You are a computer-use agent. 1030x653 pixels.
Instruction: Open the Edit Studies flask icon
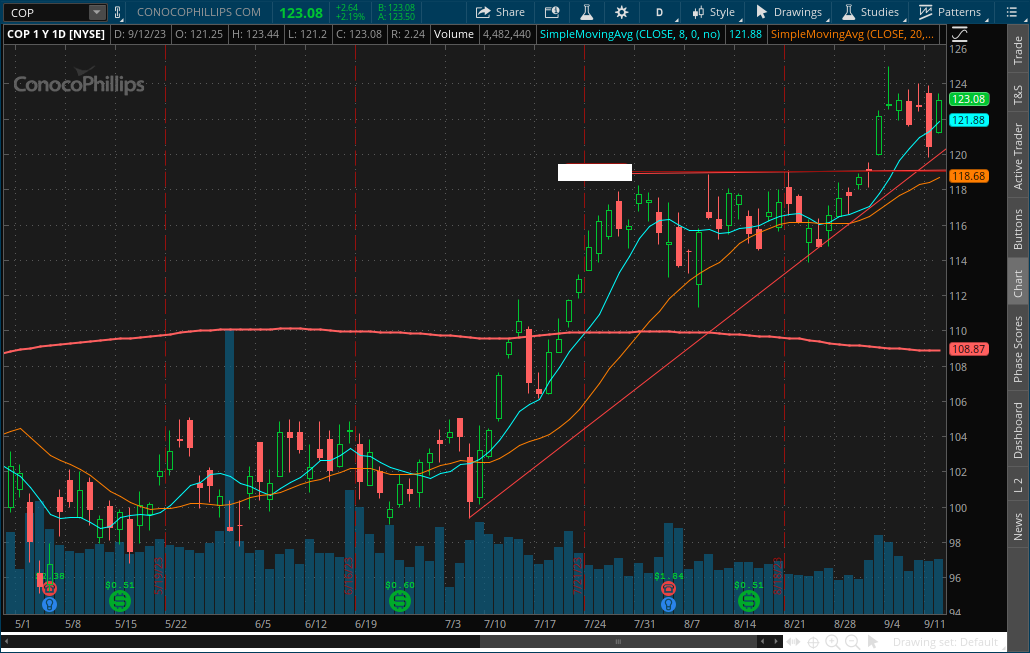tap(587, 12)
